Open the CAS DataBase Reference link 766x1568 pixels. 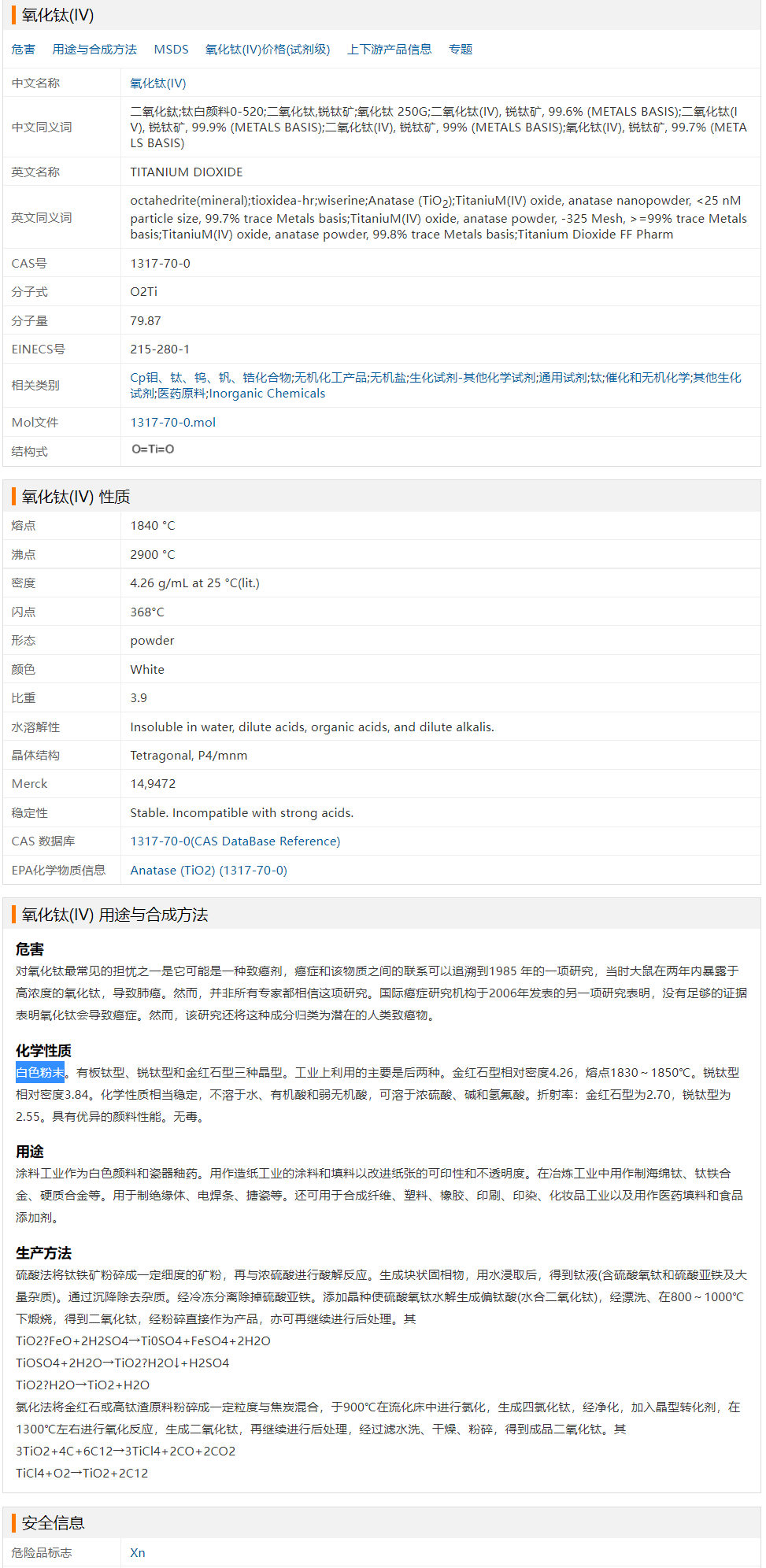(235, 841)
